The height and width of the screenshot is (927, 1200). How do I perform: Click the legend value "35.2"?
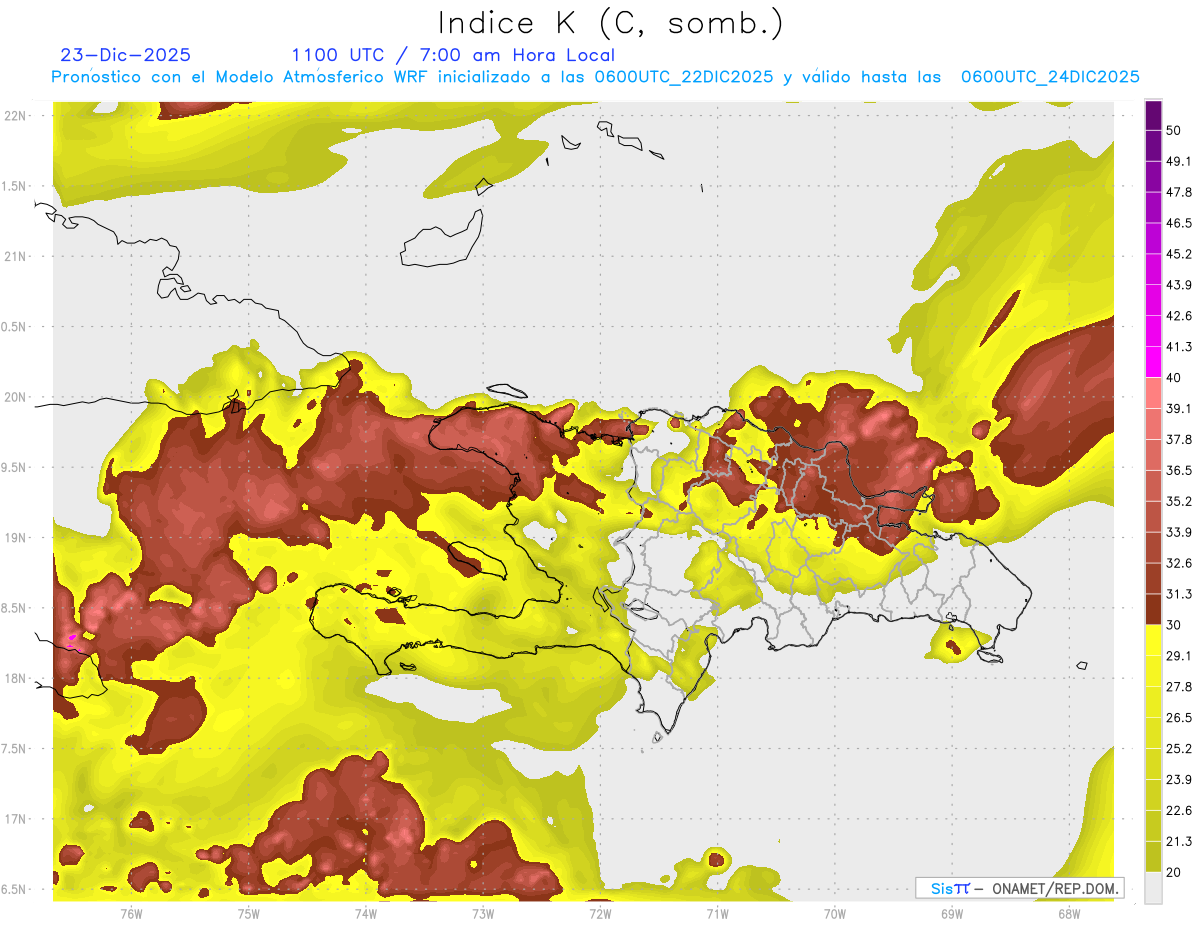1179,501
